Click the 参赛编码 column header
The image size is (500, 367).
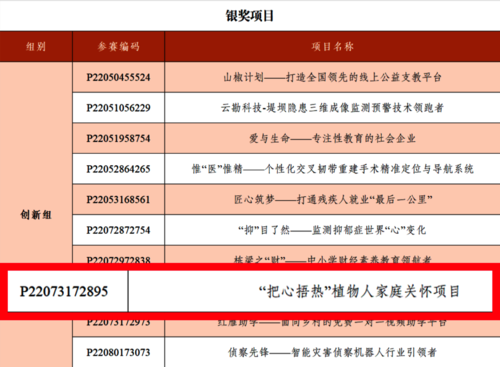[118, 47]
